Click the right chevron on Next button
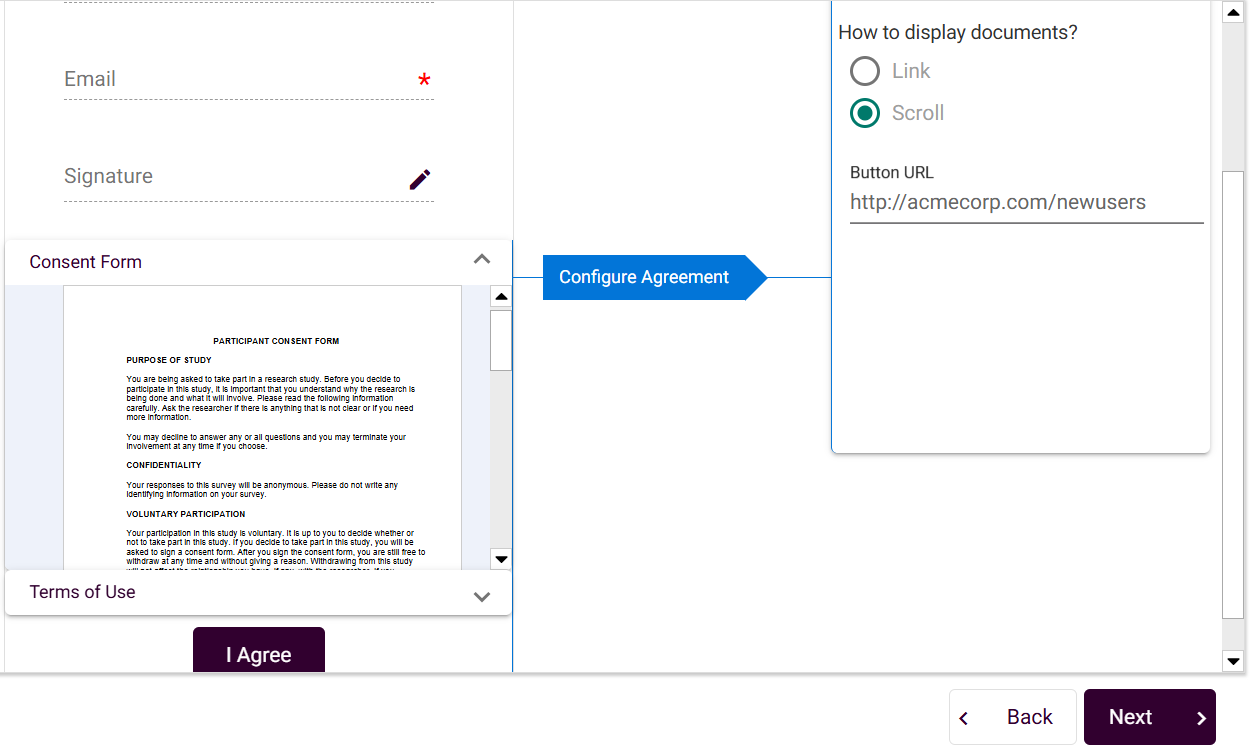The width and height of the screenshot is (1253, 750). pos(1201,718)
